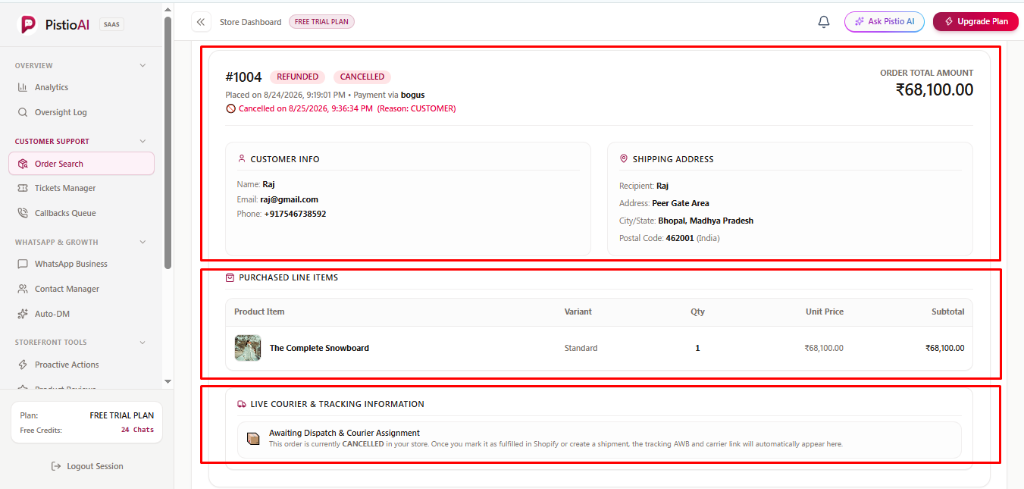Click the Live Courier truck icon
This screenshot has width=1024, height=489.
(242, 404)
